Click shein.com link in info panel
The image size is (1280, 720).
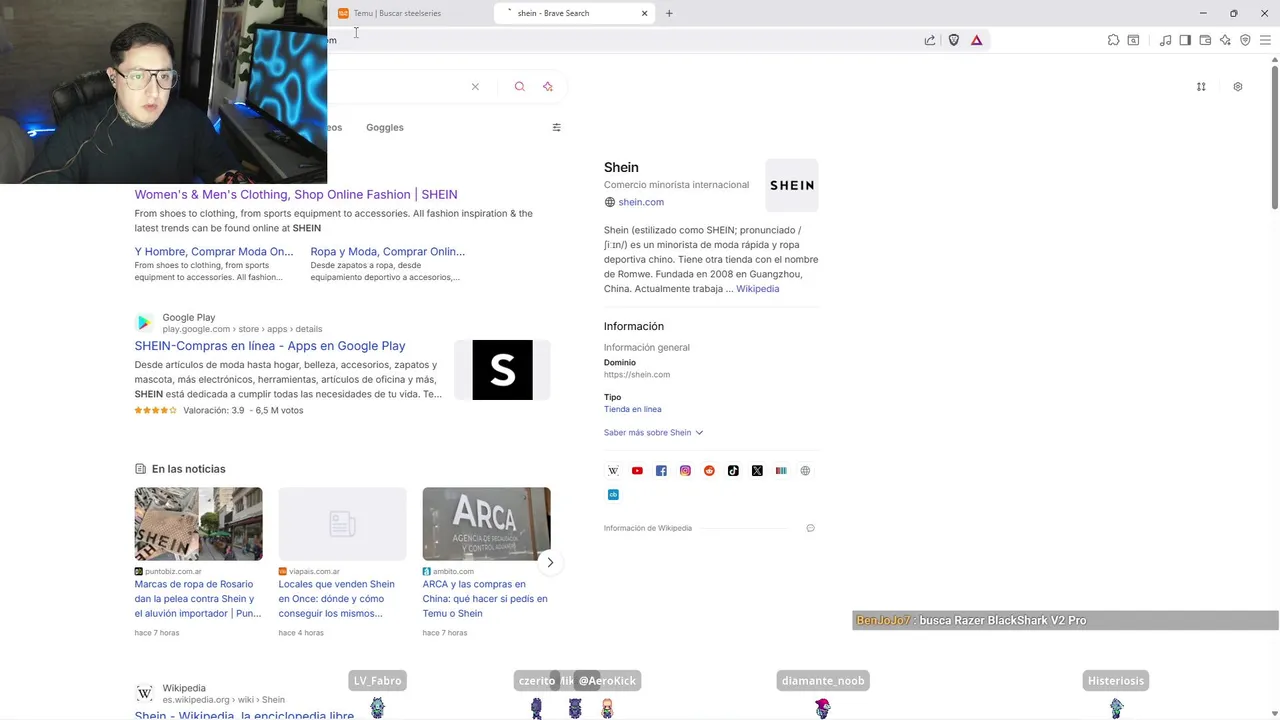[641, 202]
